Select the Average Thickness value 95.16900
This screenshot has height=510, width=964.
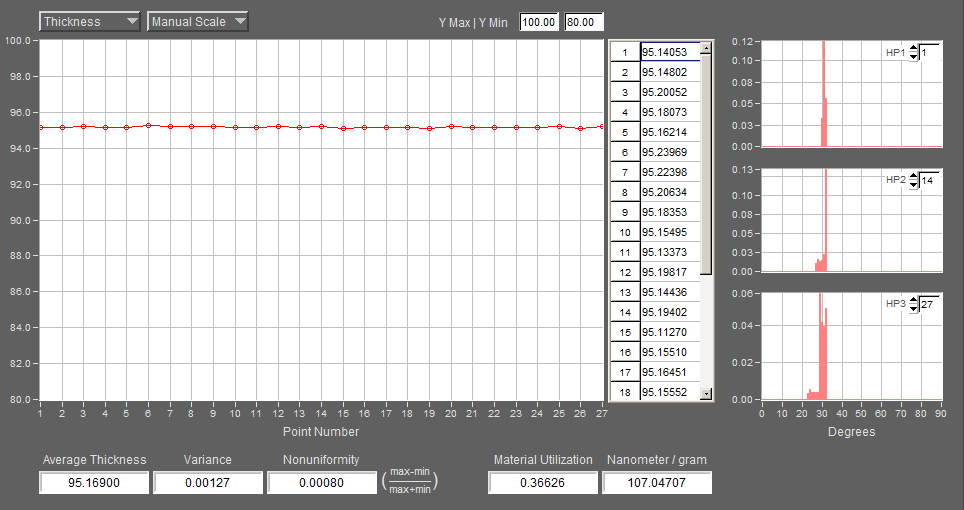94,482
